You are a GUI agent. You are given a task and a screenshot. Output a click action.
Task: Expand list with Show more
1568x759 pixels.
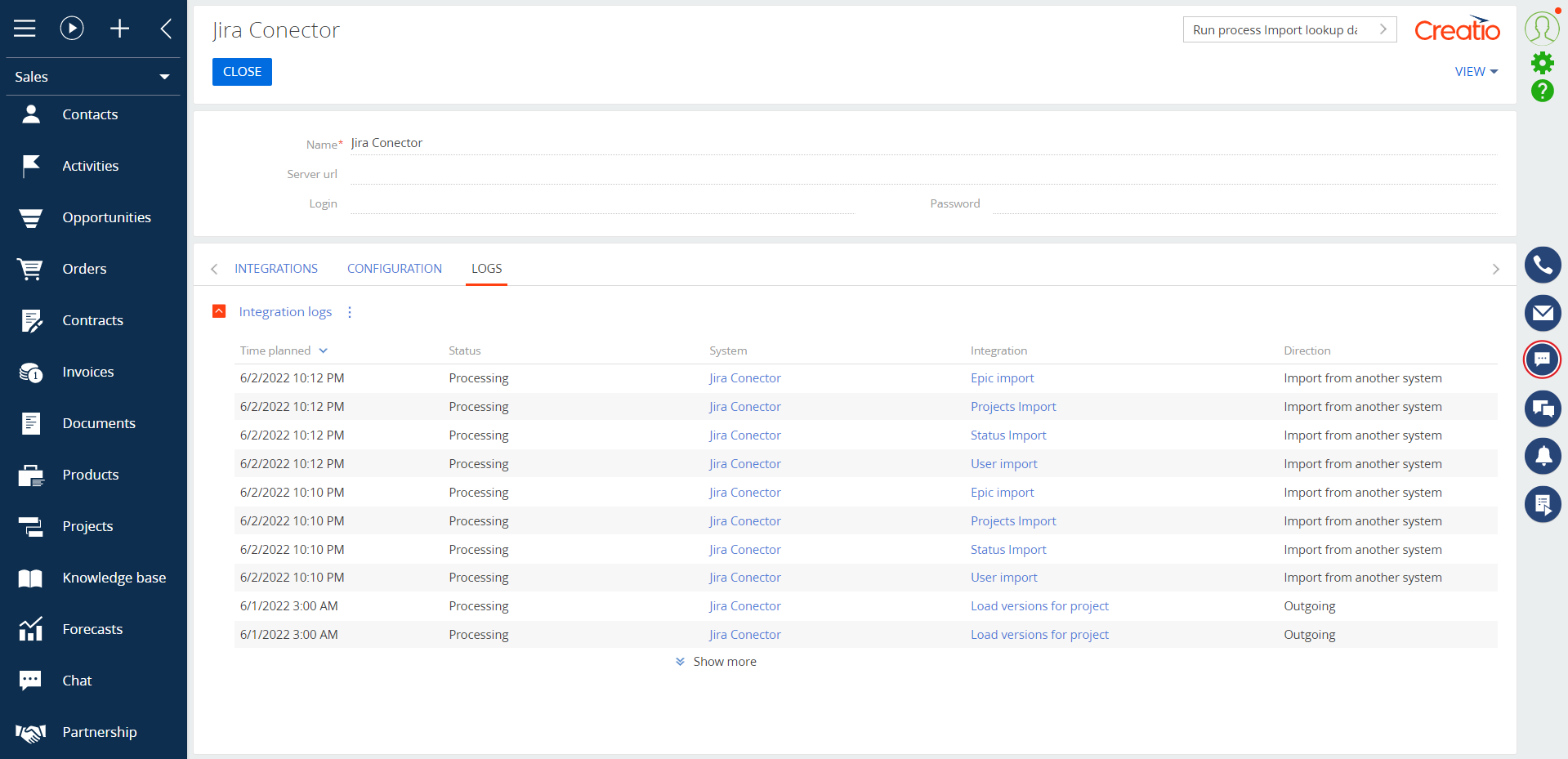tap(716, 662)
